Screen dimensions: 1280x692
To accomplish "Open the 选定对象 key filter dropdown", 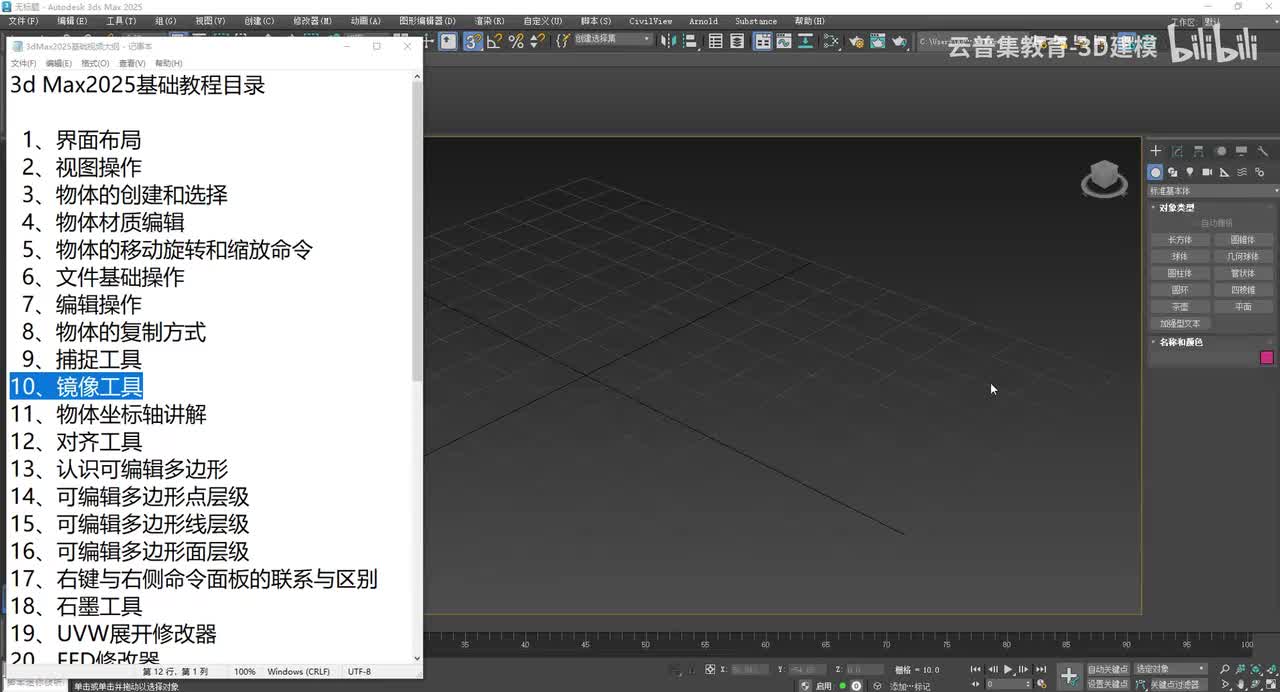I will point(1171,669).
